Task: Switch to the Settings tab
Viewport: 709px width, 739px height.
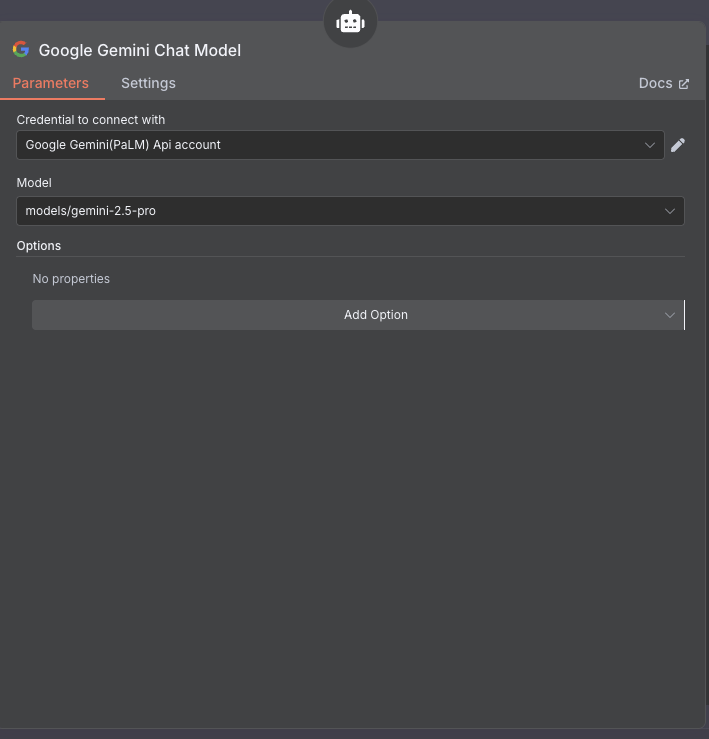Action: [x=148, y=83]
